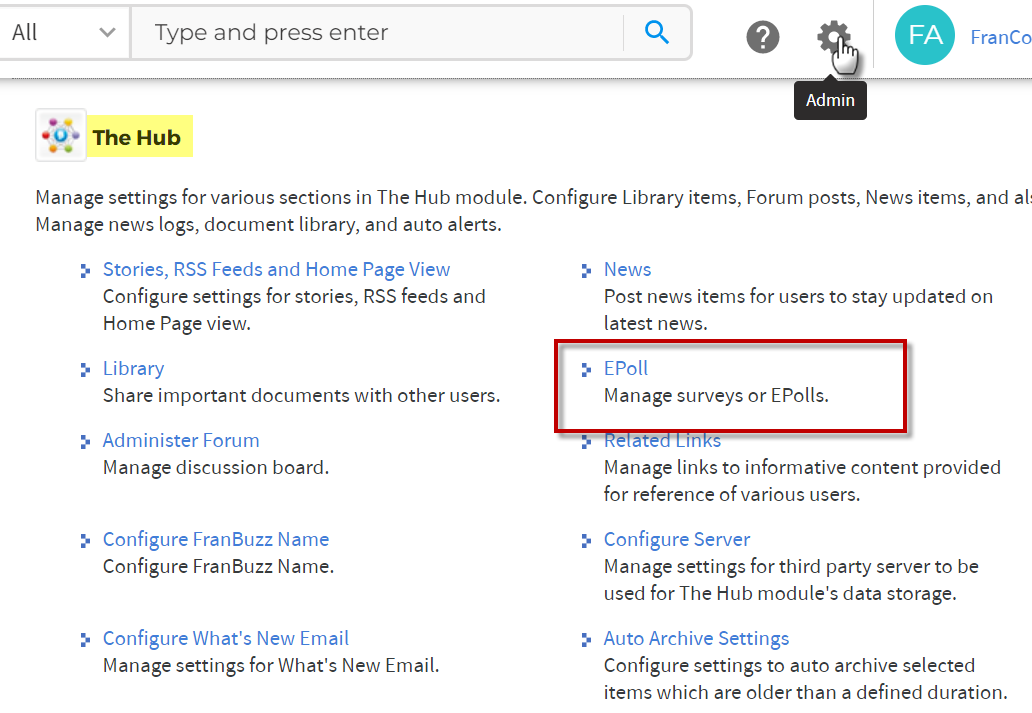Open Stories, RSS Feeds and Home Page View
This screenshot has width=1032, height=713.
tap(276, 269)
